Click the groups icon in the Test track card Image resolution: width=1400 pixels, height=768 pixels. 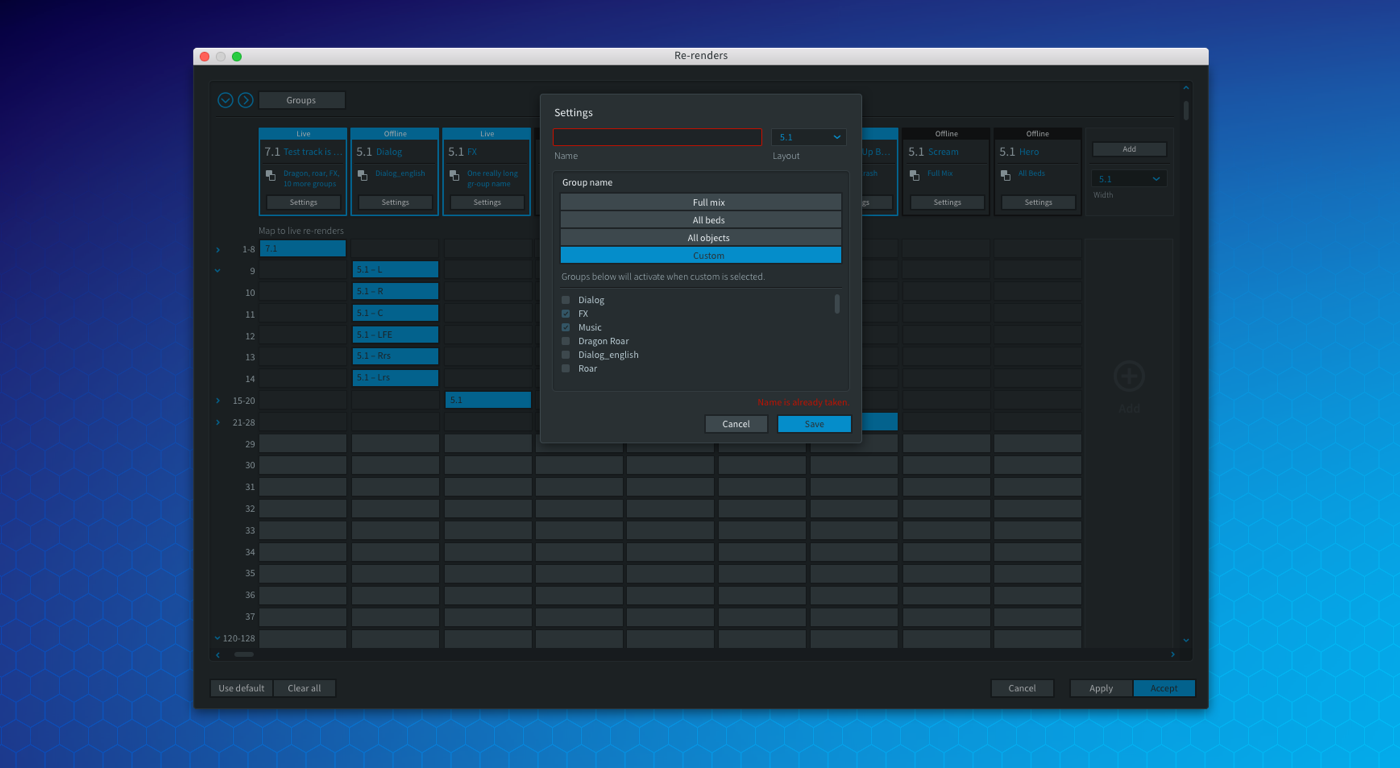[x=270, y=176]
